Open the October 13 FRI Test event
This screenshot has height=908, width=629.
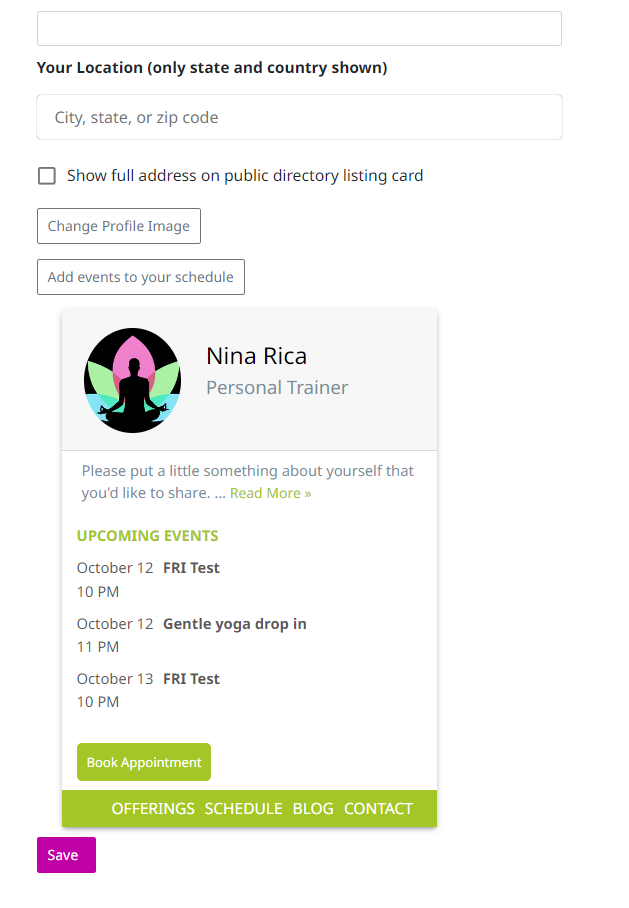[x=191, y=679]
